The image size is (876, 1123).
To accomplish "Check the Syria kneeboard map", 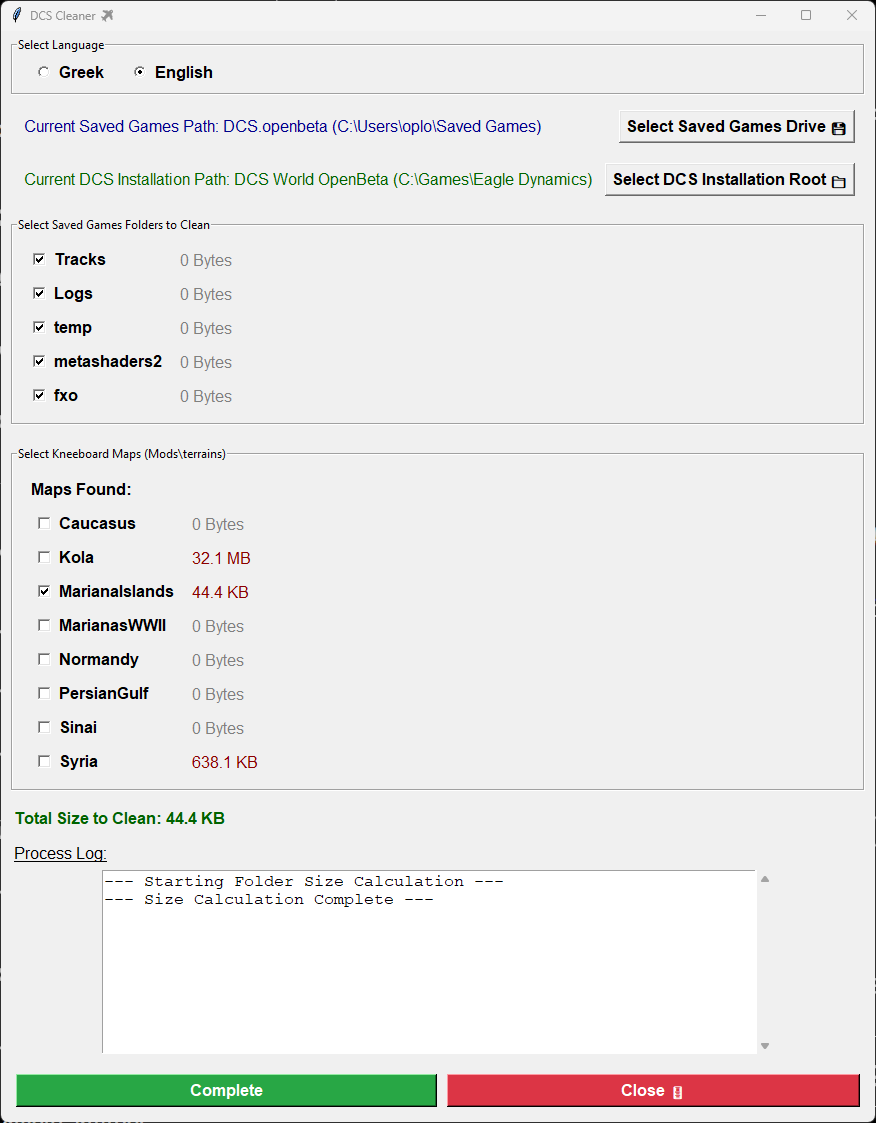I will click(x=44, y=761).
